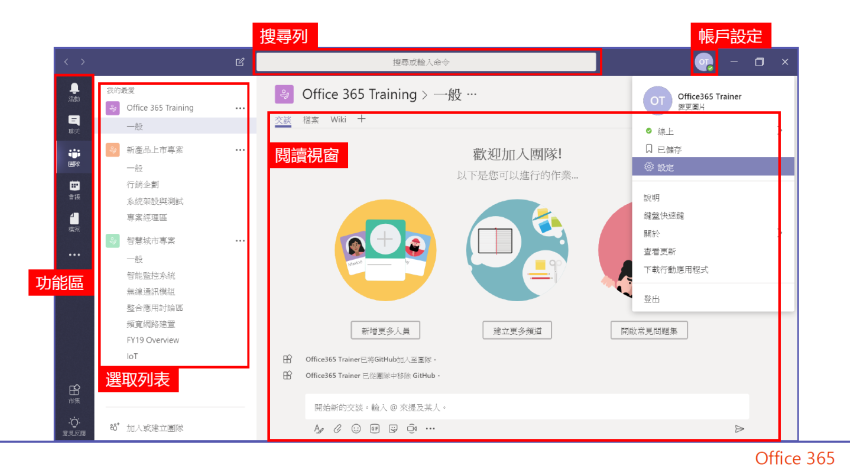Click the 開啟常見問題集 button
This screenshot has width=850, height=476.
point(649,331)
